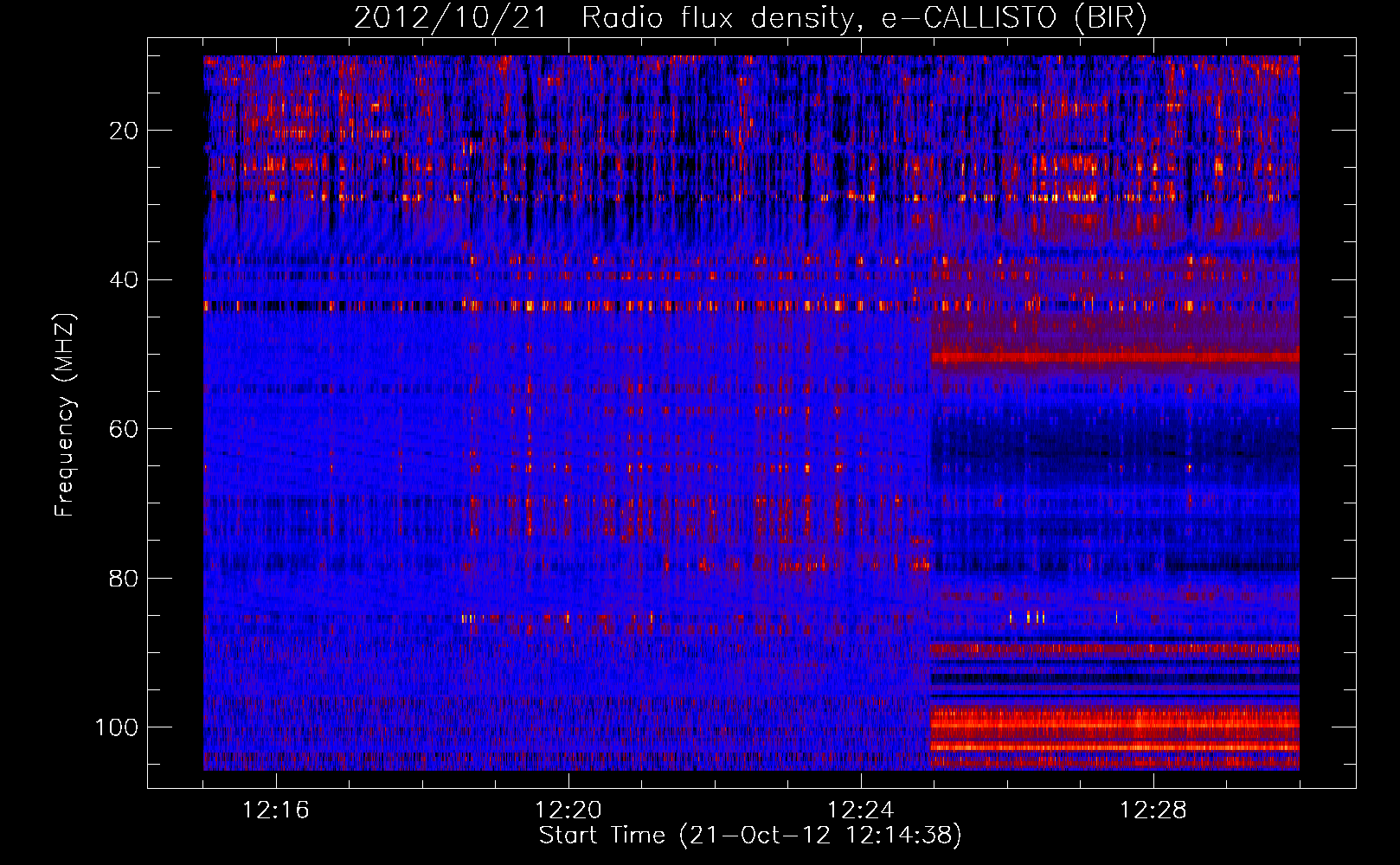Click the 'Start Time (21-Oct-12 12:14:38)' label

coord(750,836)
